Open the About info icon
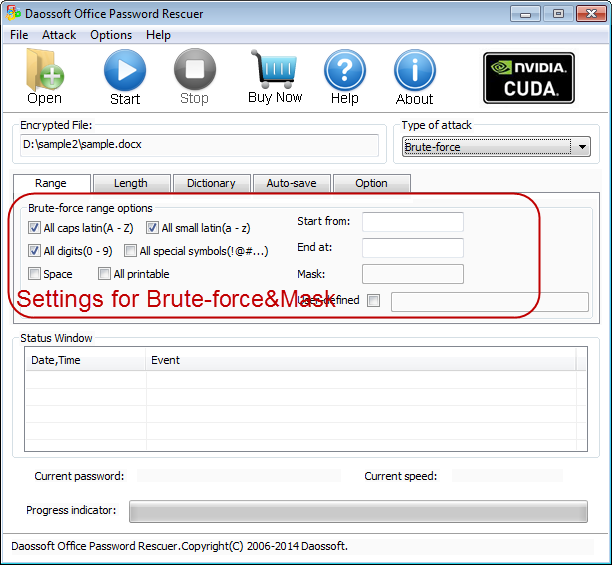The image size is (612, 565). (x=415, y=70)
